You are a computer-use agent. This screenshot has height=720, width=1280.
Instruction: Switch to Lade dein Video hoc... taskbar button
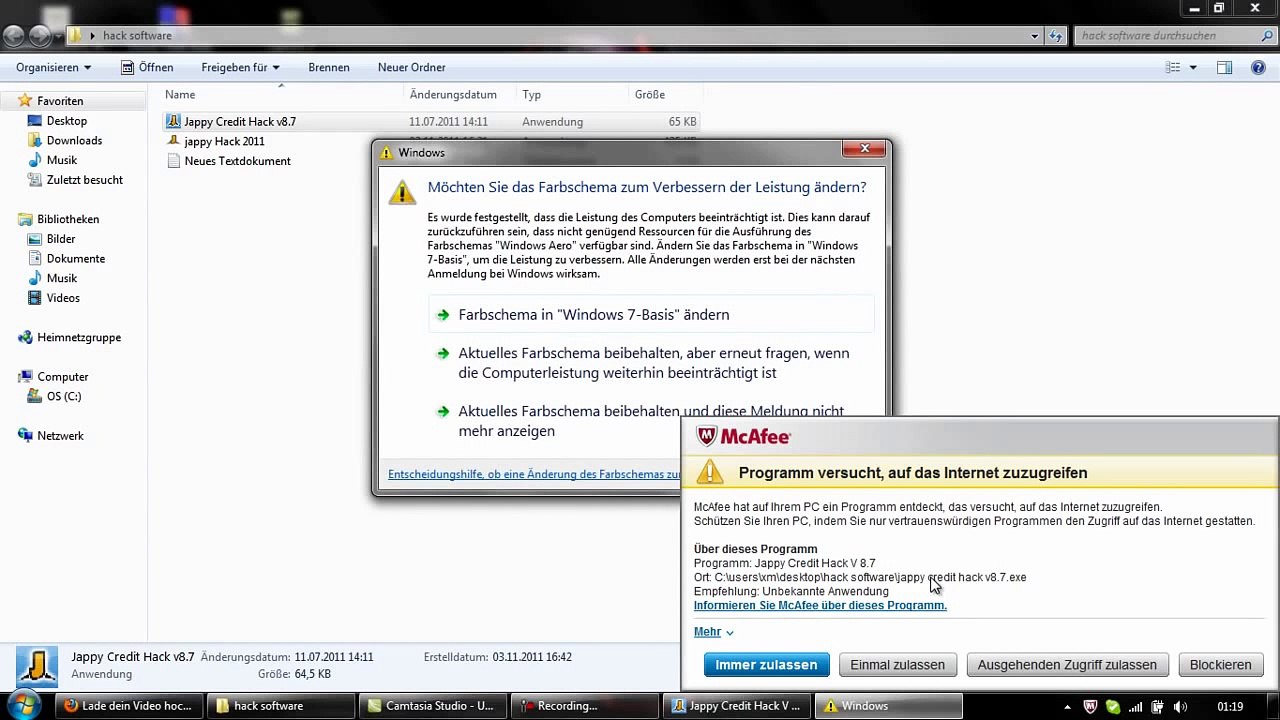pos(128,706)
